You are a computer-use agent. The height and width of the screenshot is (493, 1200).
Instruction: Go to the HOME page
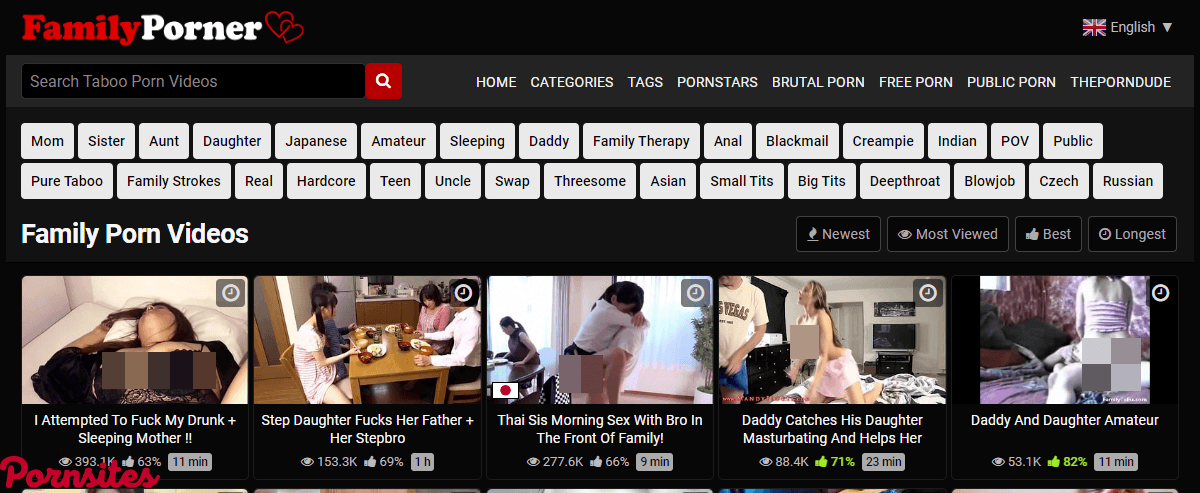[496, 82]
